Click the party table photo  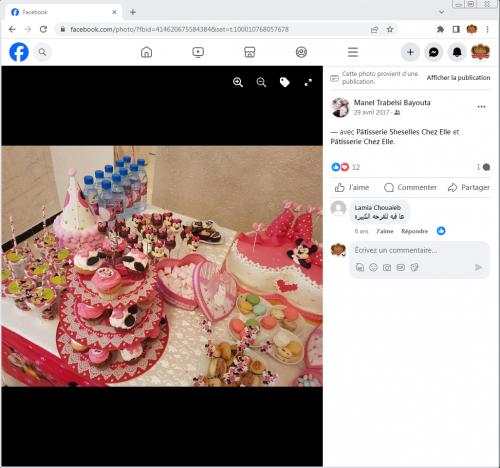162,266
